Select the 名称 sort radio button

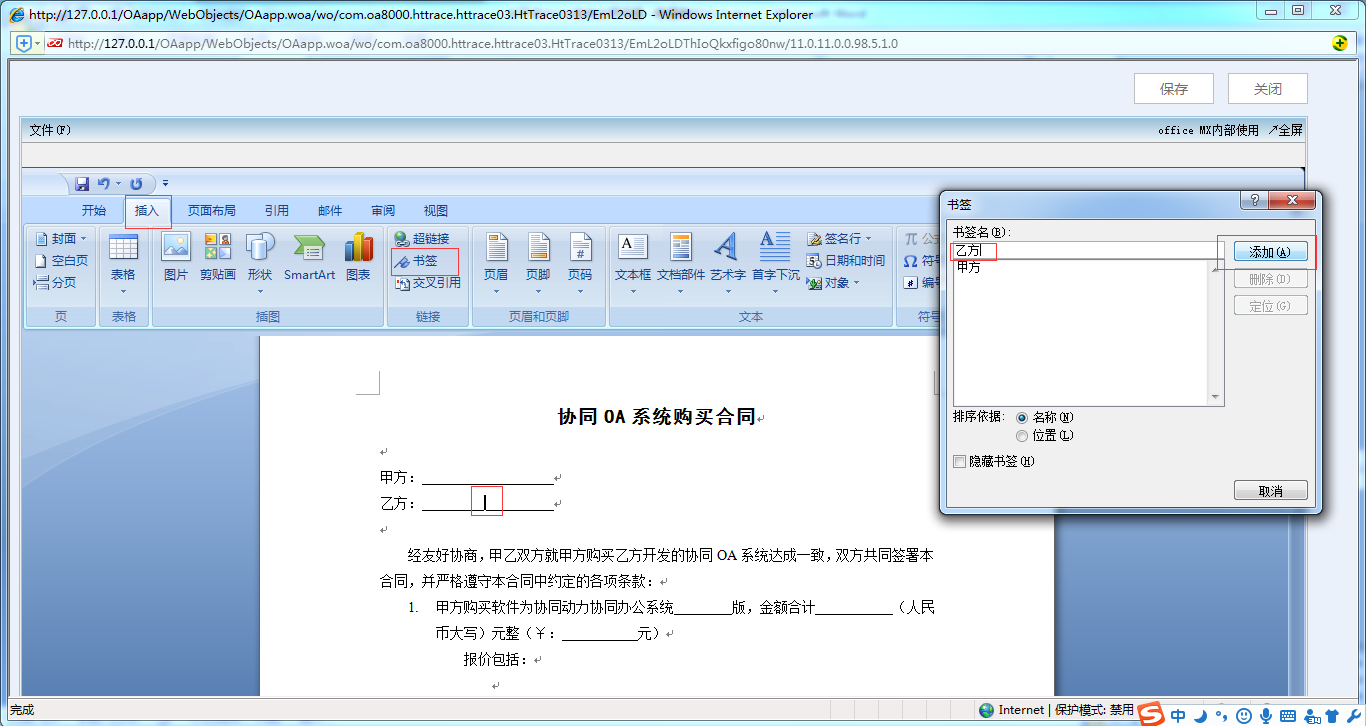[1021, 417]
